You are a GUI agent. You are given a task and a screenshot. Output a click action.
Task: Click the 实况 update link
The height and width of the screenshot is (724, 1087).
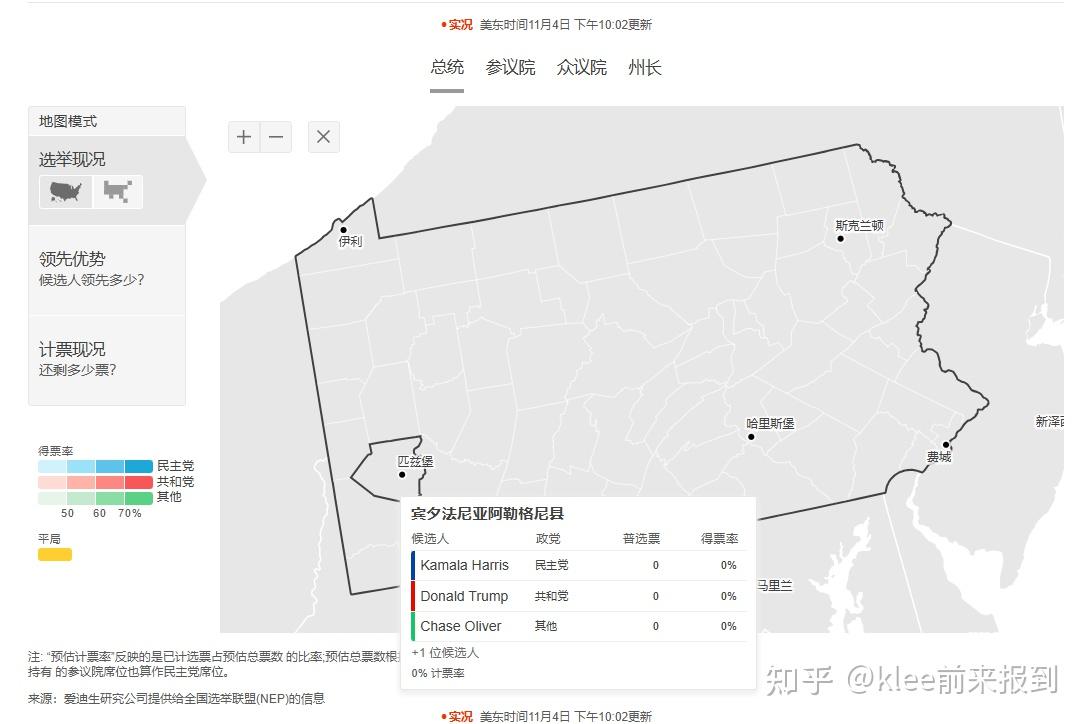pyautogui.click(x=457, y=24)
